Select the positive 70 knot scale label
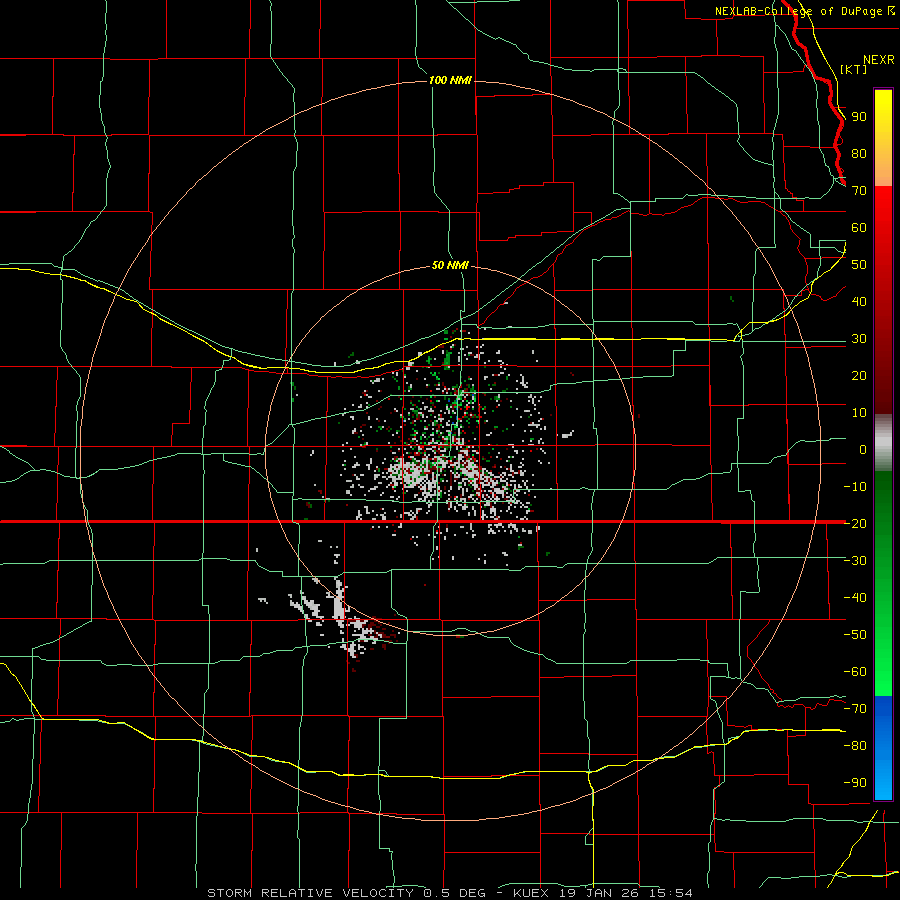 (x=859, y=191)
